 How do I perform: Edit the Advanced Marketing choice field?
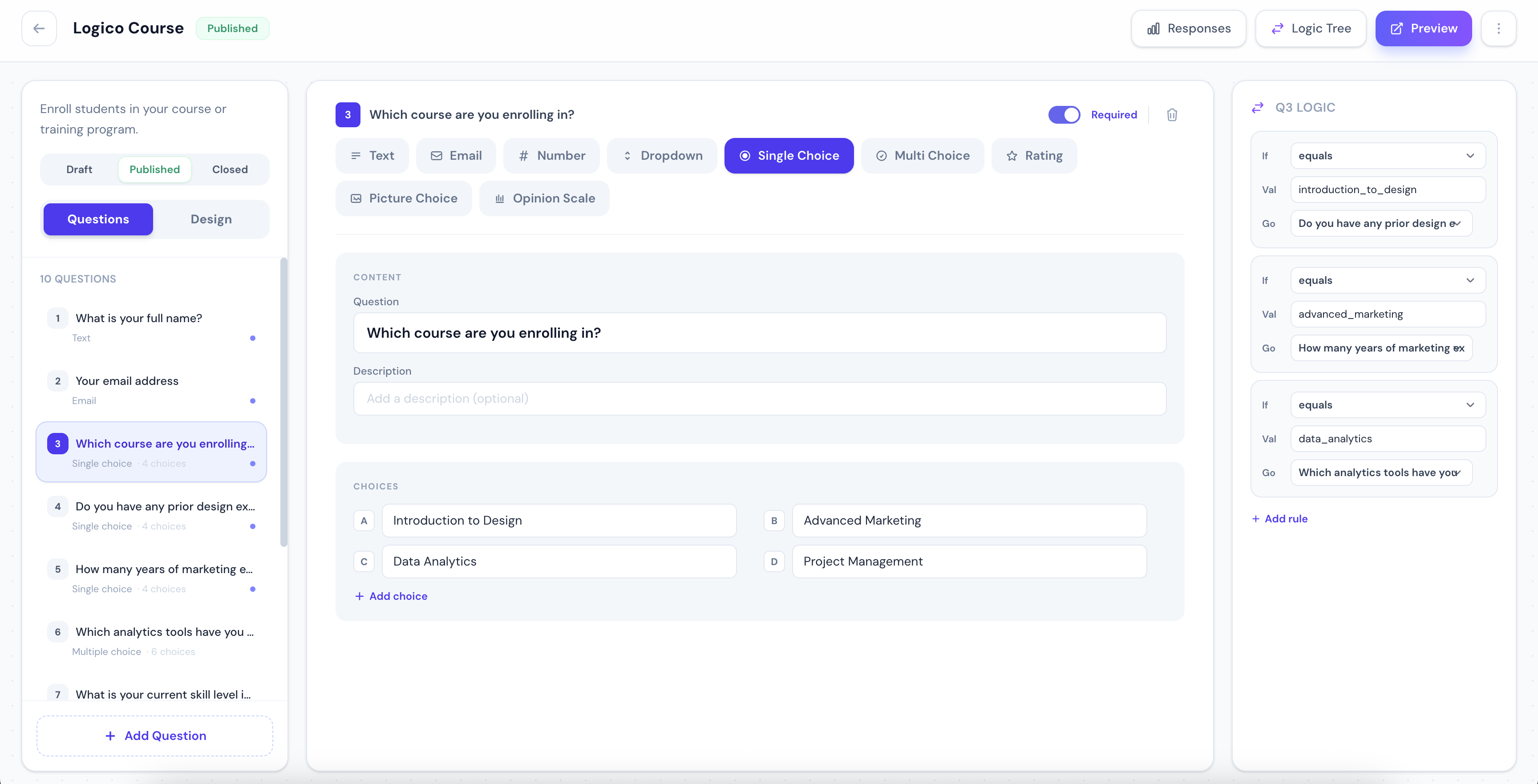[968, 520]
